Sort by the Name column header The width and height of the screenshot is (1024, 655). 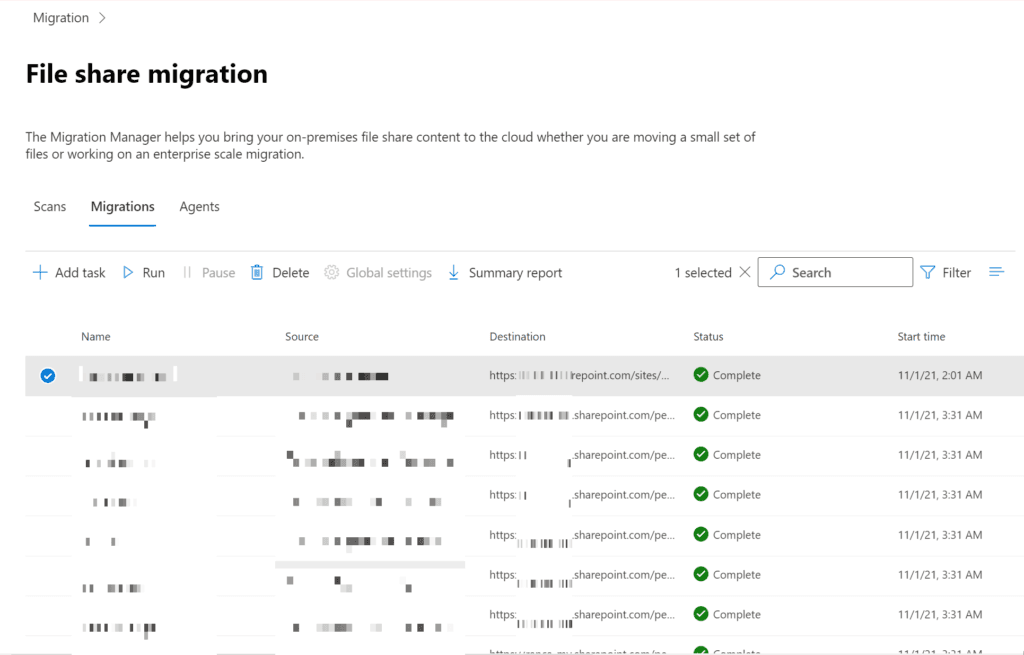[96, 337]
